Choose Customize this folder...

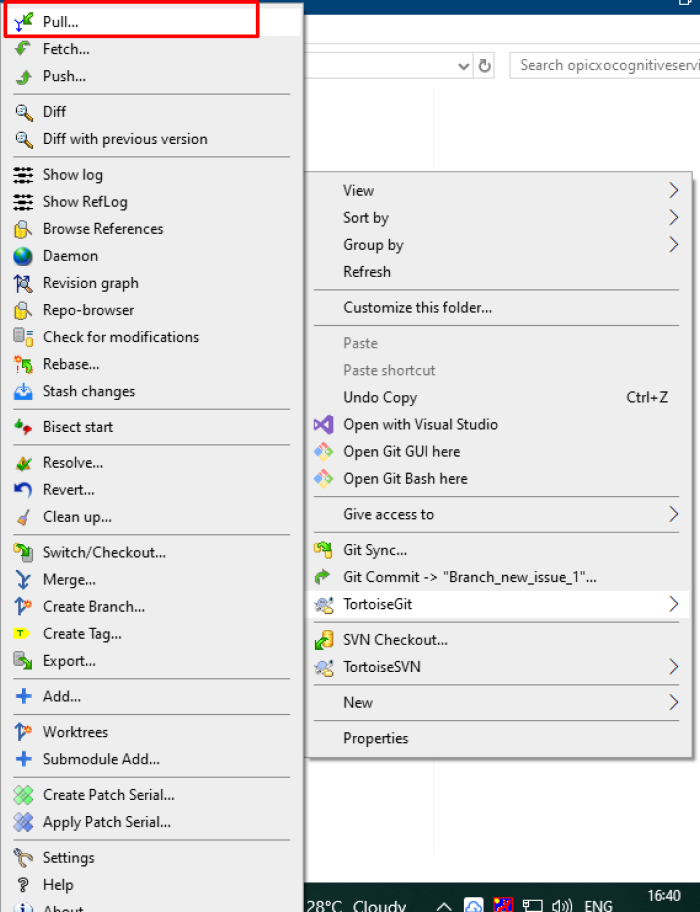417,308
